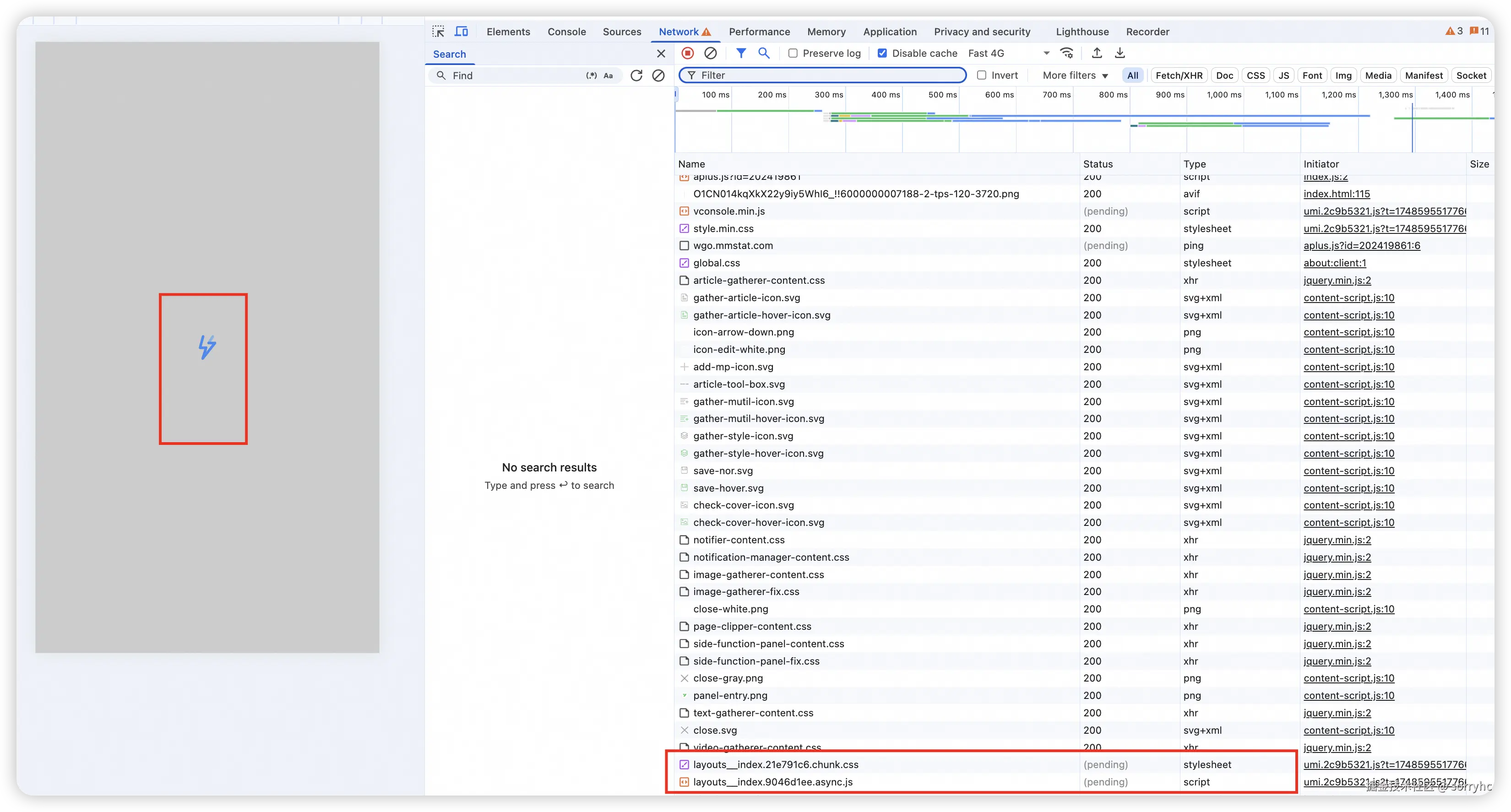Toggle regular expression search option
Image resolution: width=1511 pixels, height=812 pixels.
591,76
